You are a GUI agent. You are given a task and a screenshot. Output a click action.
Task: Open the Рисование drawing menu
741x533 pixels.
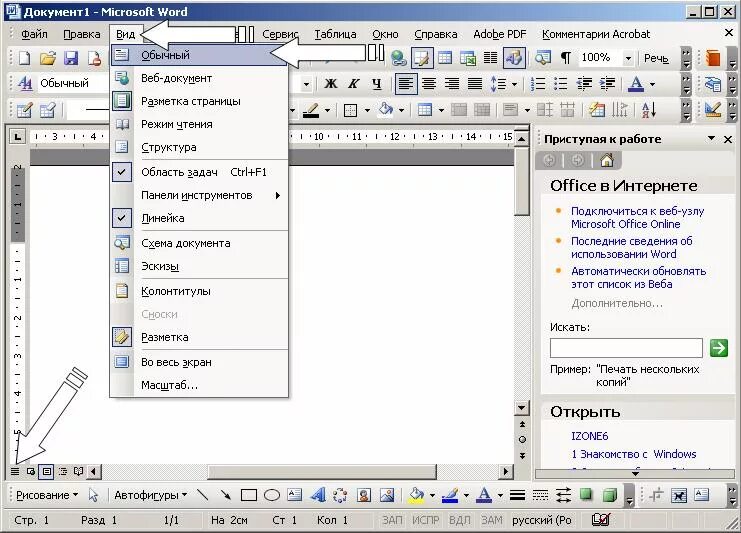click(46, 495)
